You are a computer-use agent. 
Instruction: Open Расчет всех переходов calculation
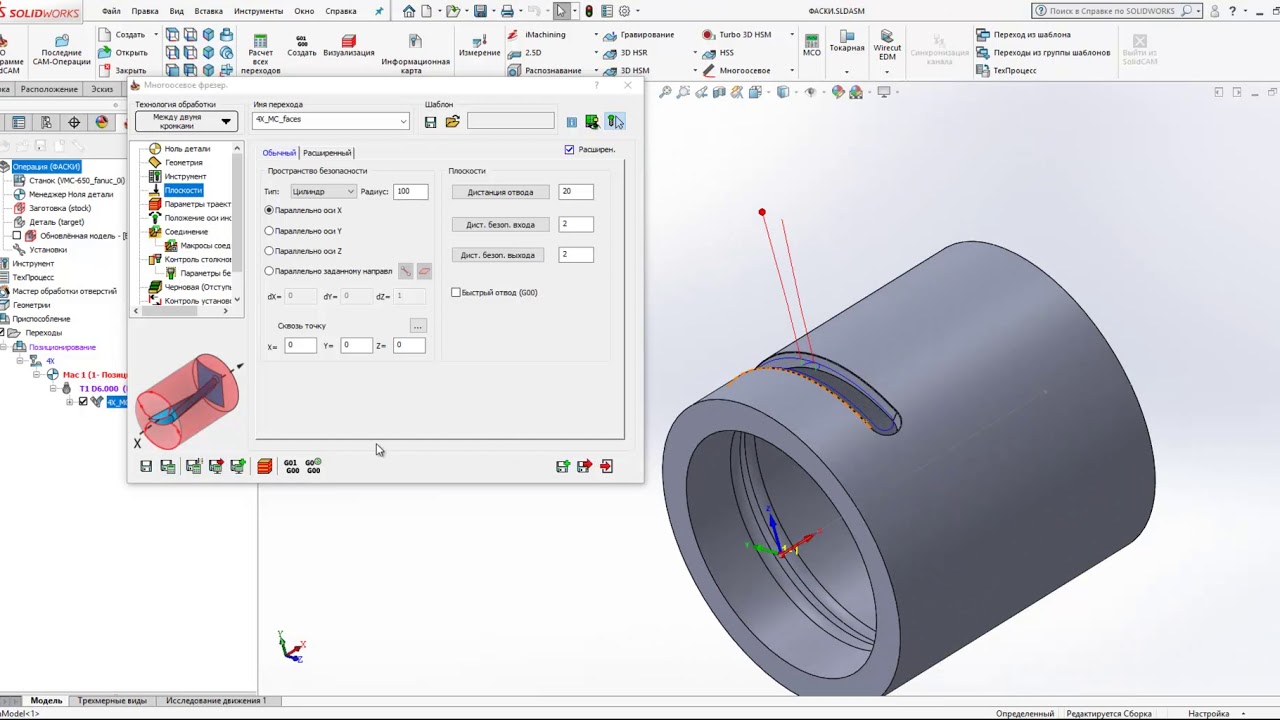(x=260, y=54)
